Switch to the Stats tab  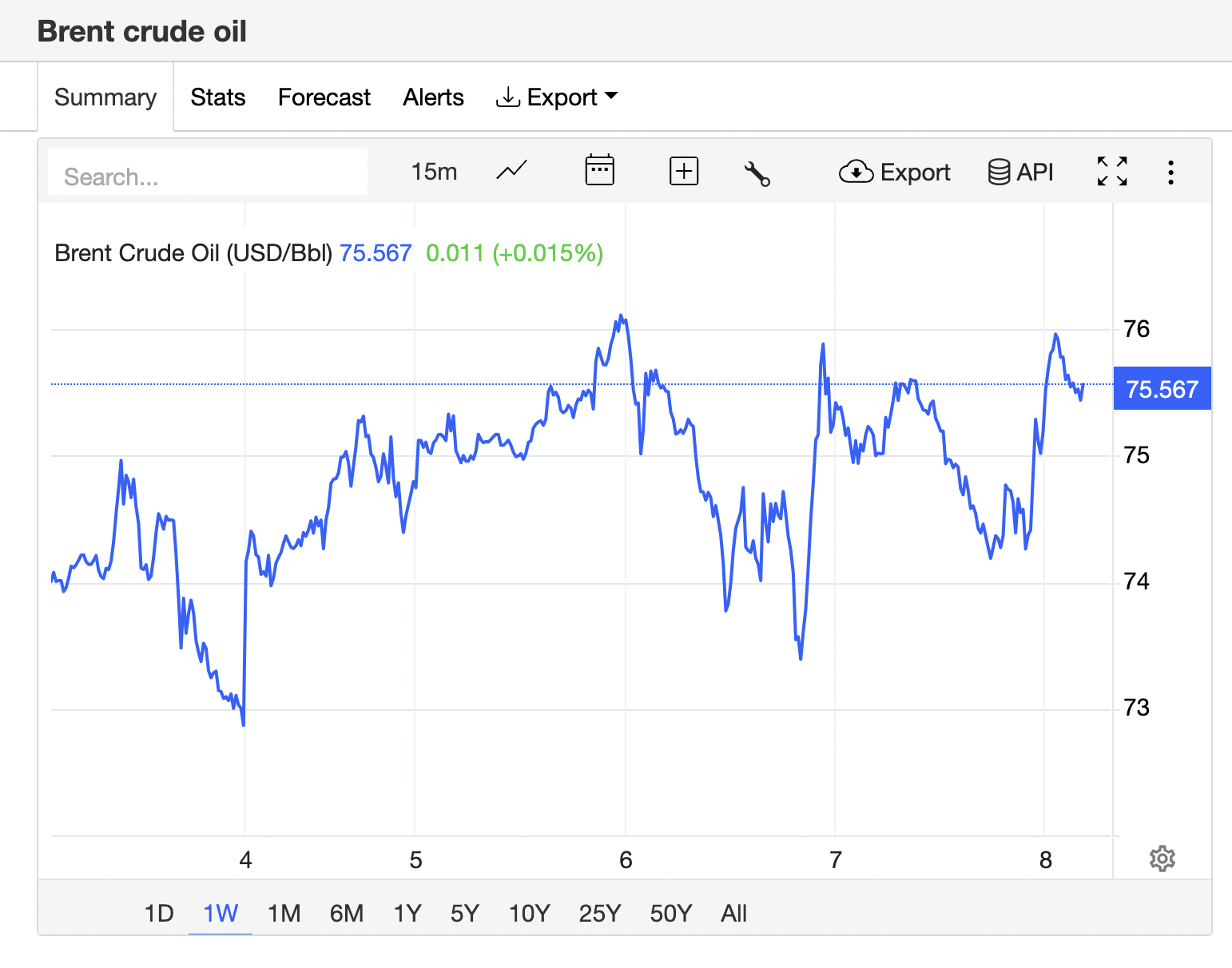pyautogui.click(x=217, y=97)
